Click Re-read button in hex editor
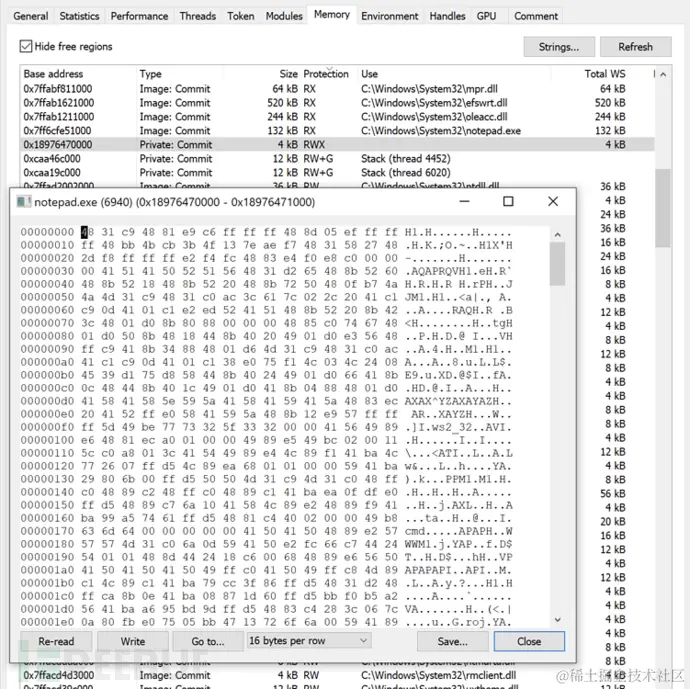690x689 pixels. (56, 641)
